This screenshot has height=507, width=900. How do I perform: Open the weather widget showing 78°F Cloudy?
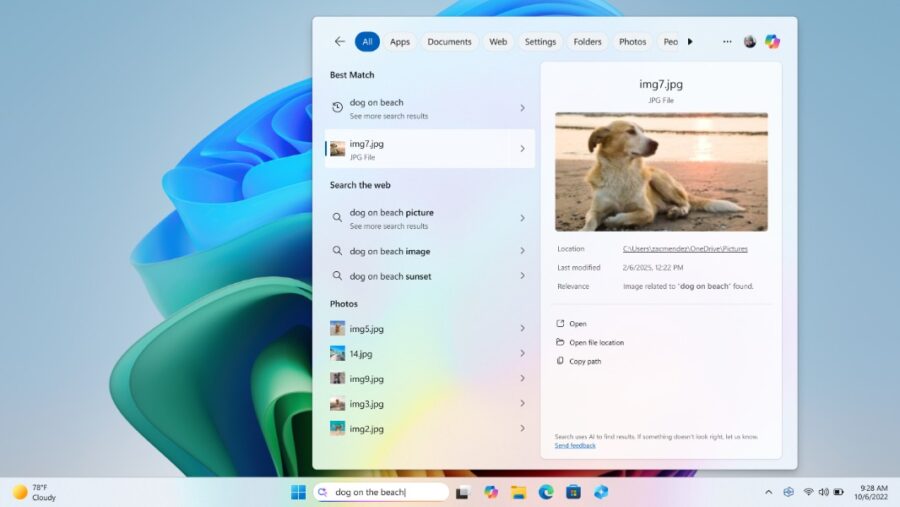34,493
